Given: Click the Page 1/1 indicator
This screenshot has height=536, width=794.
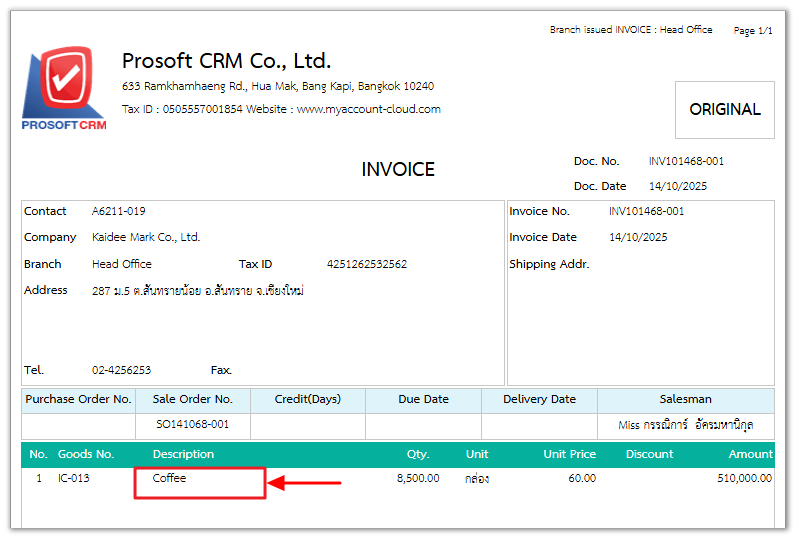Looking at the screenshot, I should 752,31.
